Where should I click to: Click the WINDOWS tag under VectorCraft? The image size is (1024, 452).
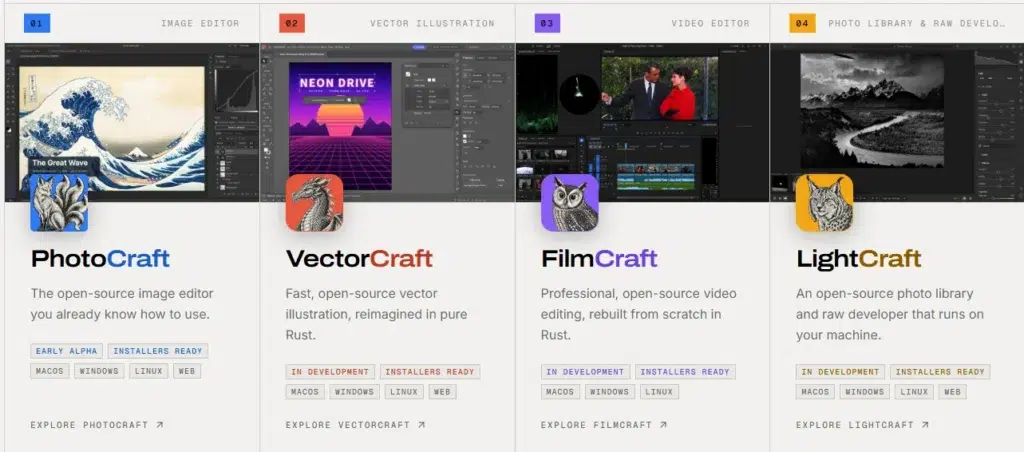355,392
